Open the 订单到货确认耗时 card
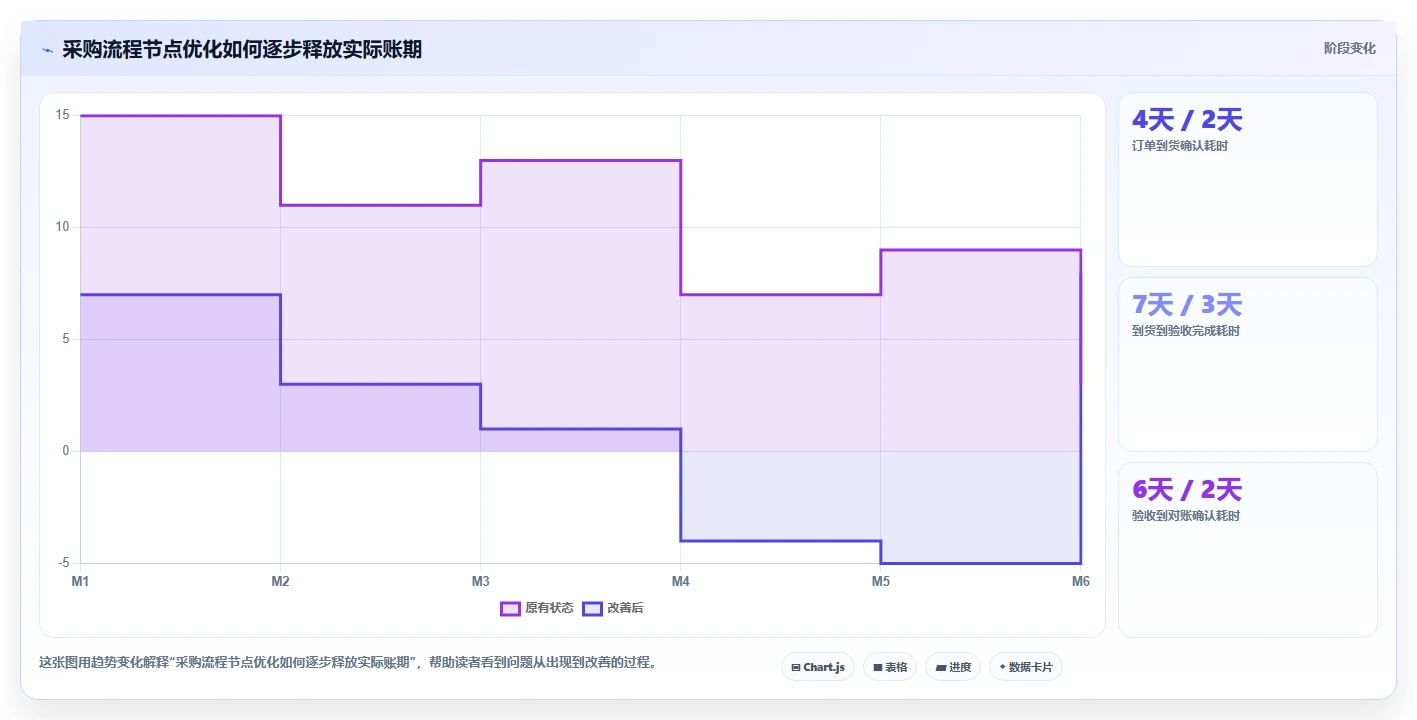The height and width of the screenshot is (720, 1417). [1247, 179]
